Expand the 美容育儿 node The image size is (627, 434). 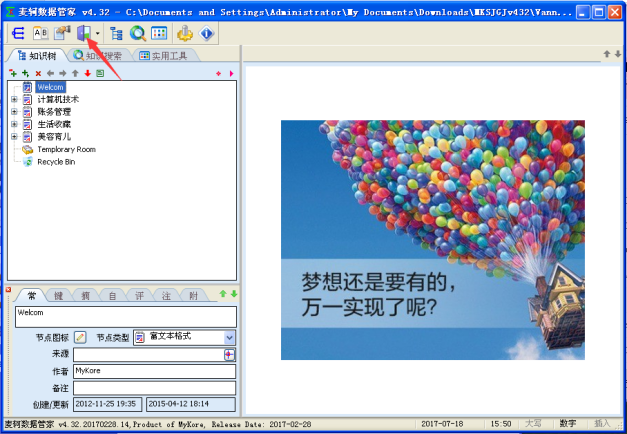coord(14,137)
